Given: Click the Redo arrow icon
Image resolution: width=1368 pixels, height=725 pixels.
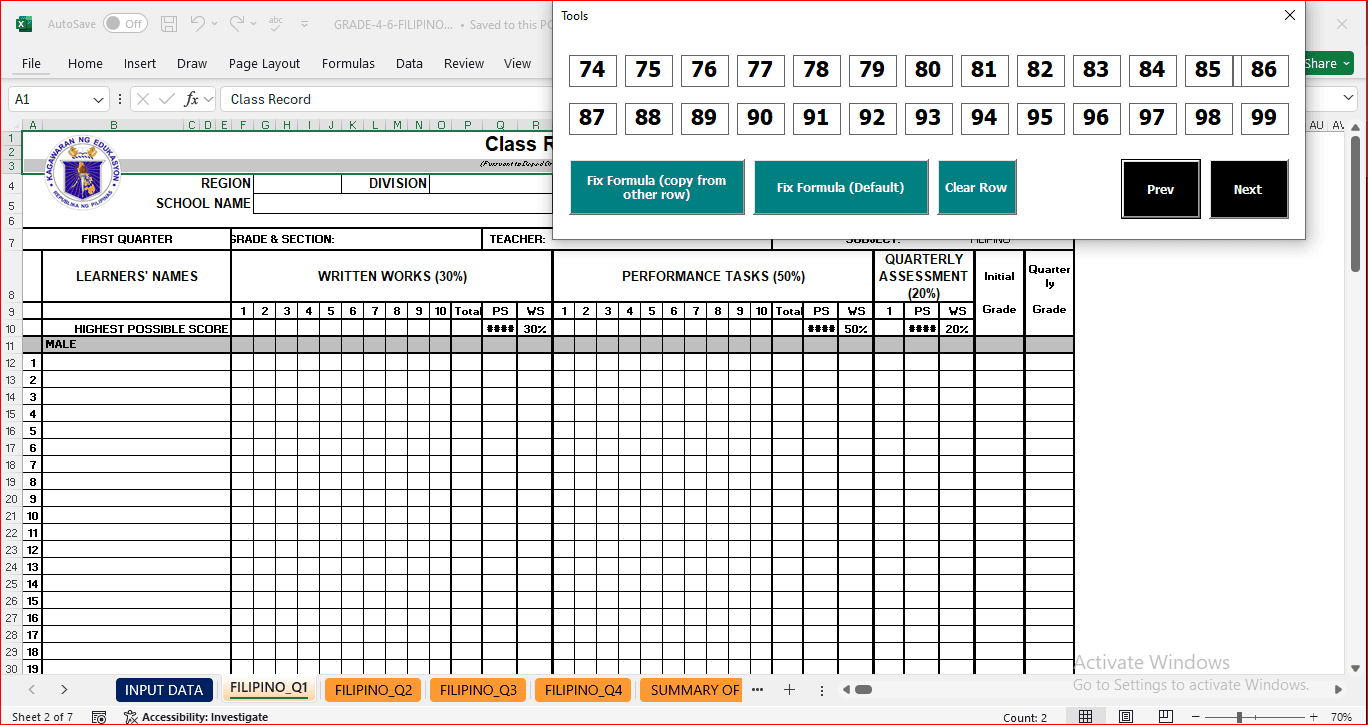Looking at the screenshot, I should (237, 23).
